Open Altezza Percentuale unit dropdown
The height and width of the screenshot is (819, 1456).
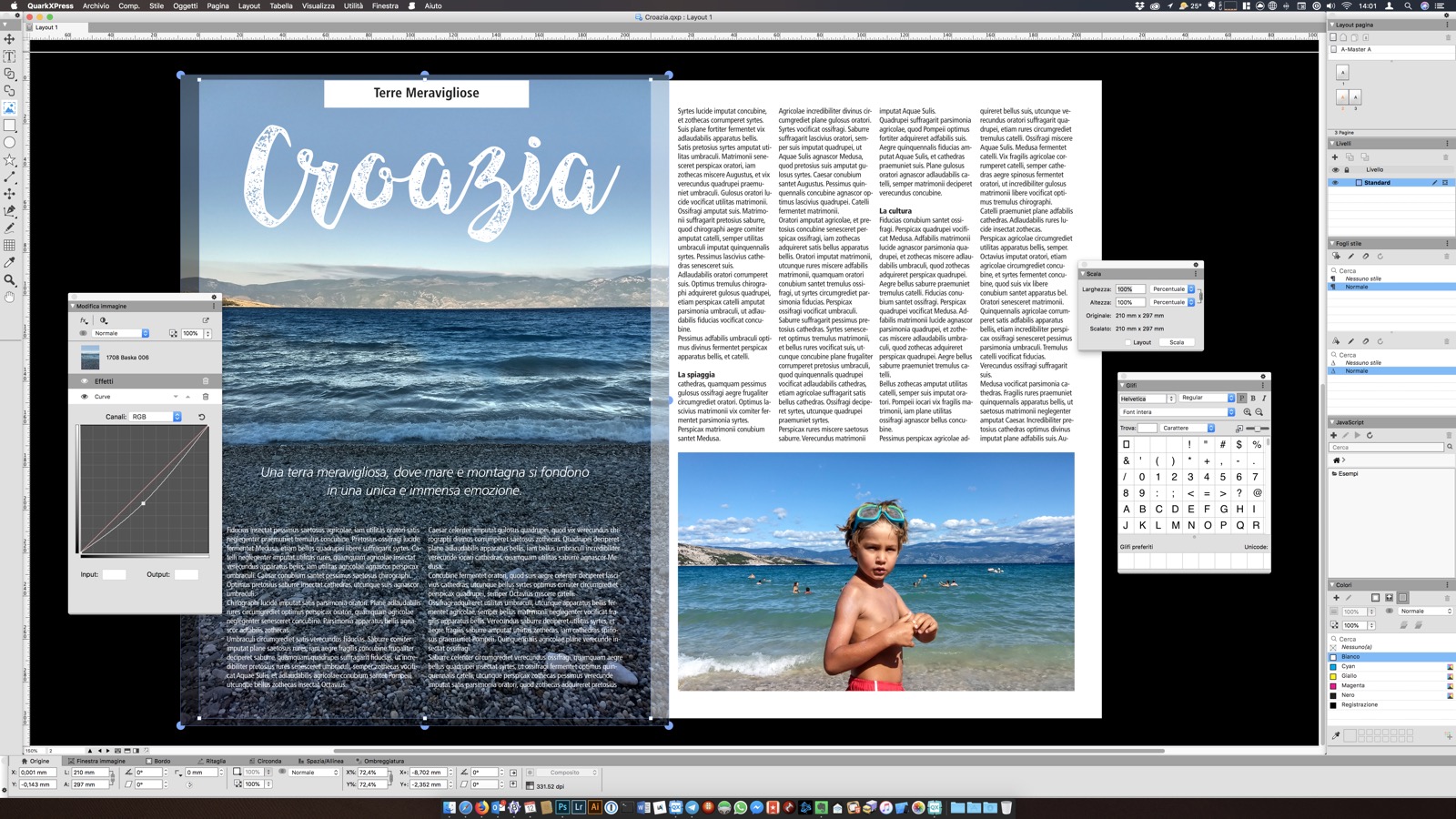pos(1172,302)
